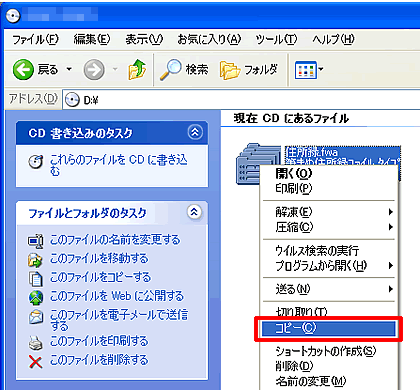Open the お気に入り(A) menu
The height and width of the screenshot is (390, 420).
coord(209,39)
